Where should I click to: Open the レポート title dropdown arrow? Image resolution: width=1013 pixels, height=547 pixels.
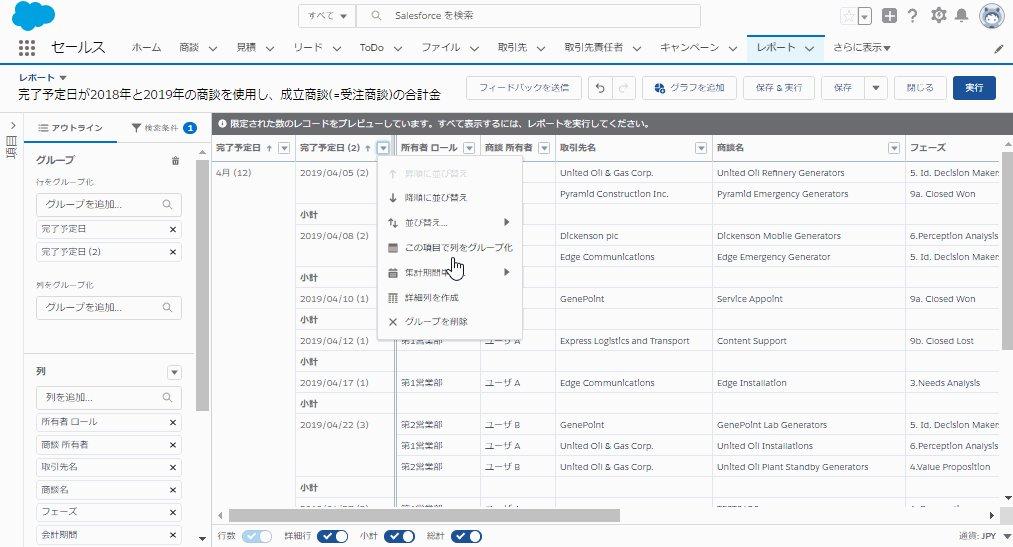tap(63, 77)
